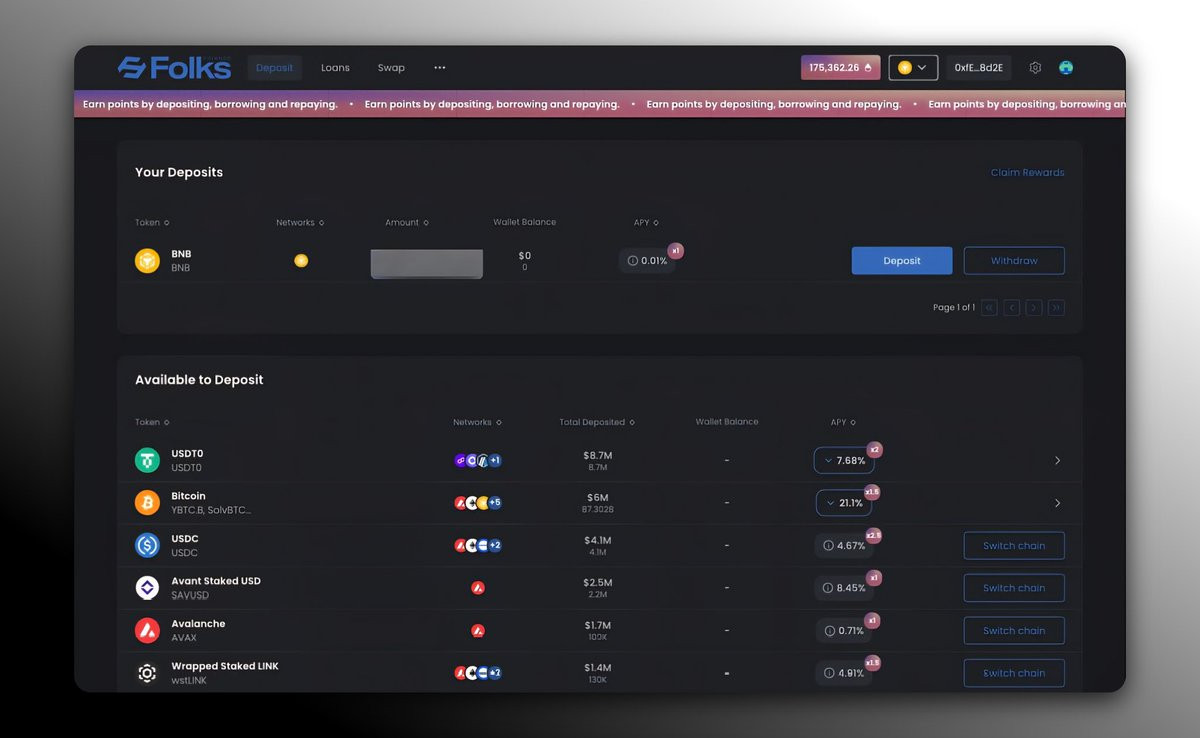Click the AVAX 0.71% APY info badge
Screen dimensions: 1200x738
click(844, 630)
